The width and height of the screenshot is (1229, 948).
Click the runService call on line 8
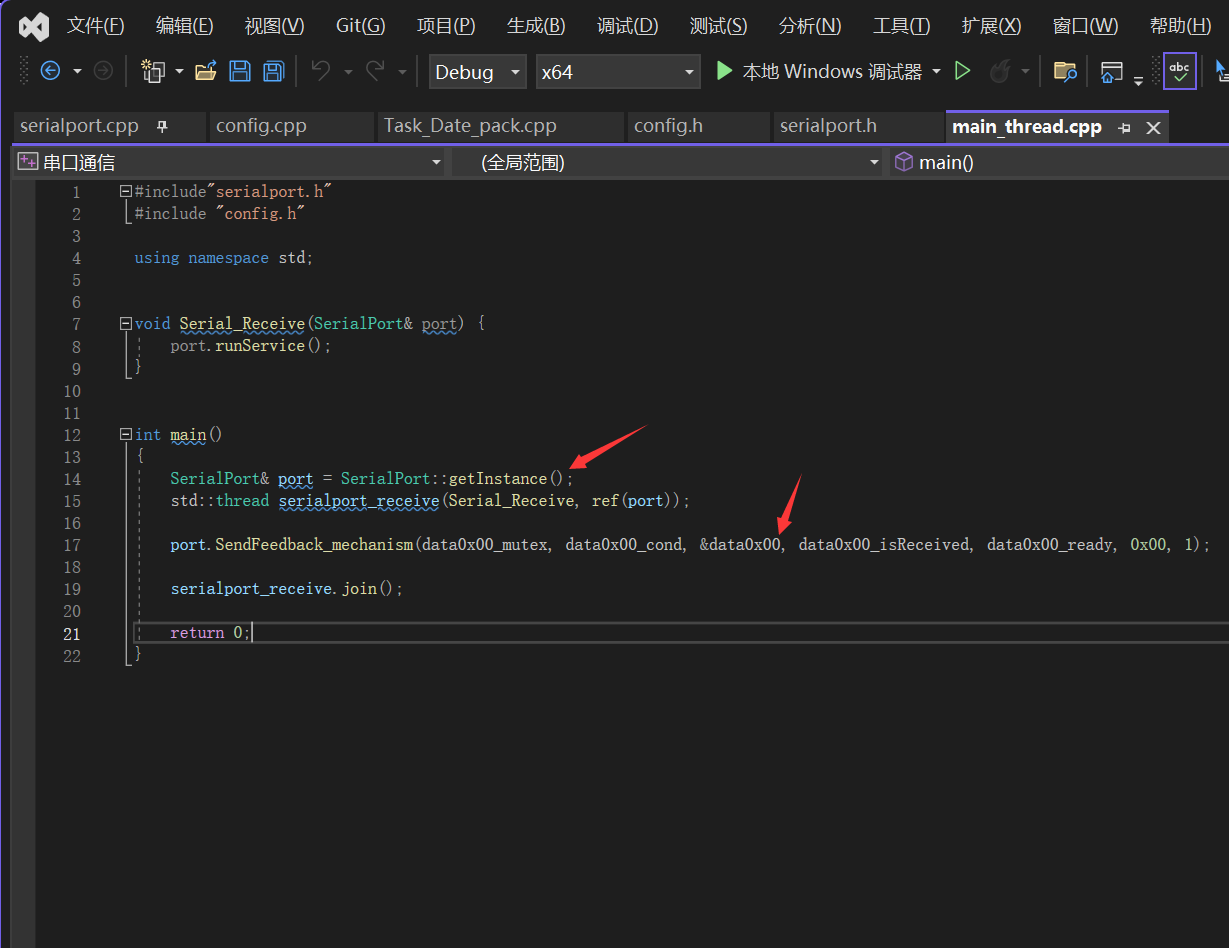click(260, 346)
